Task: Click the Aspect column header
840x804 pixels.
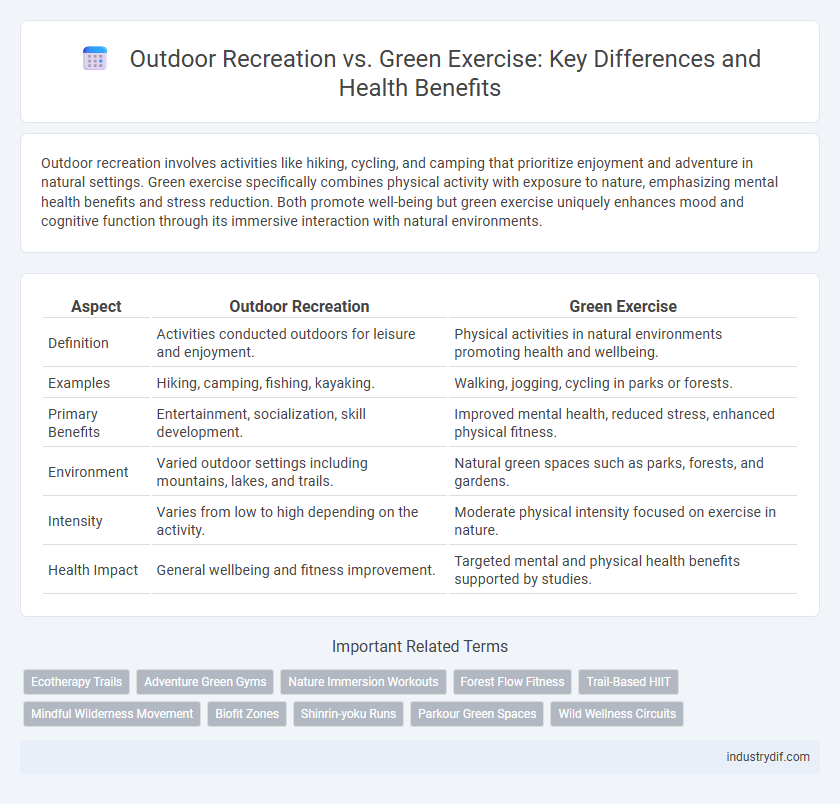Action: pyautogui.click(x=96, y=306)
